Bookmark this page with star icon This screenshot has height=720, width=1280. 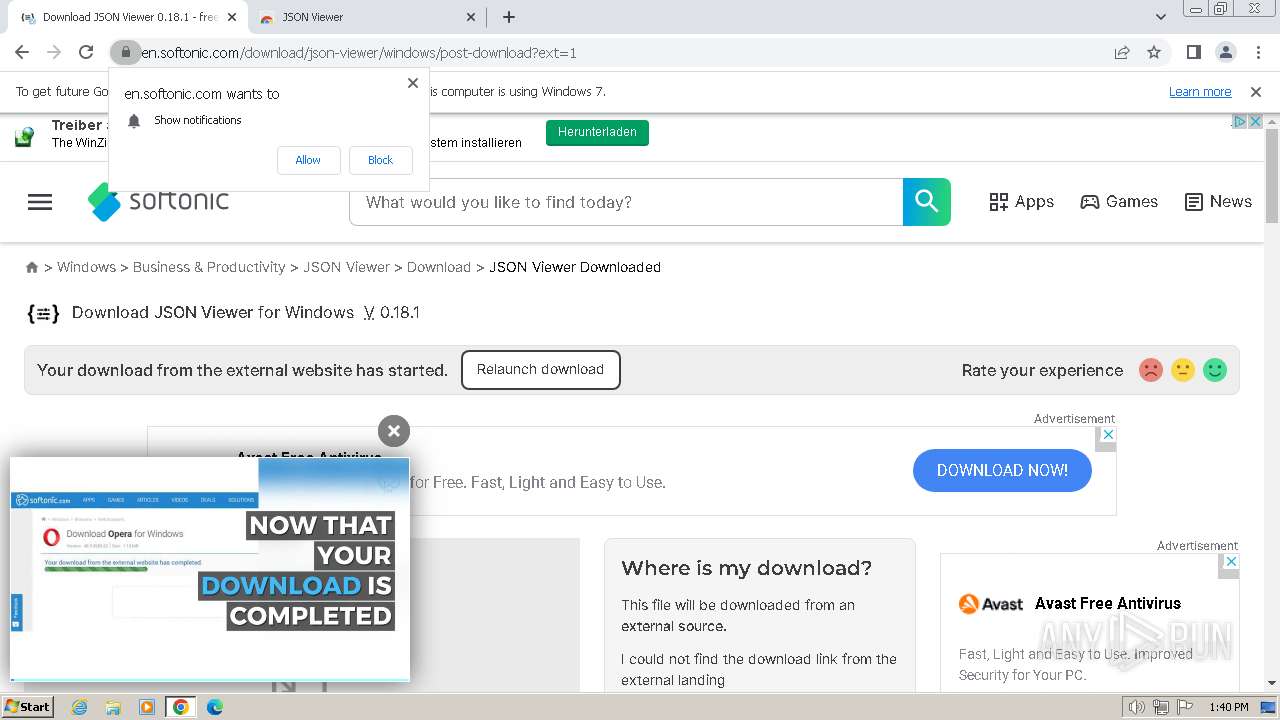point(1154,52)
